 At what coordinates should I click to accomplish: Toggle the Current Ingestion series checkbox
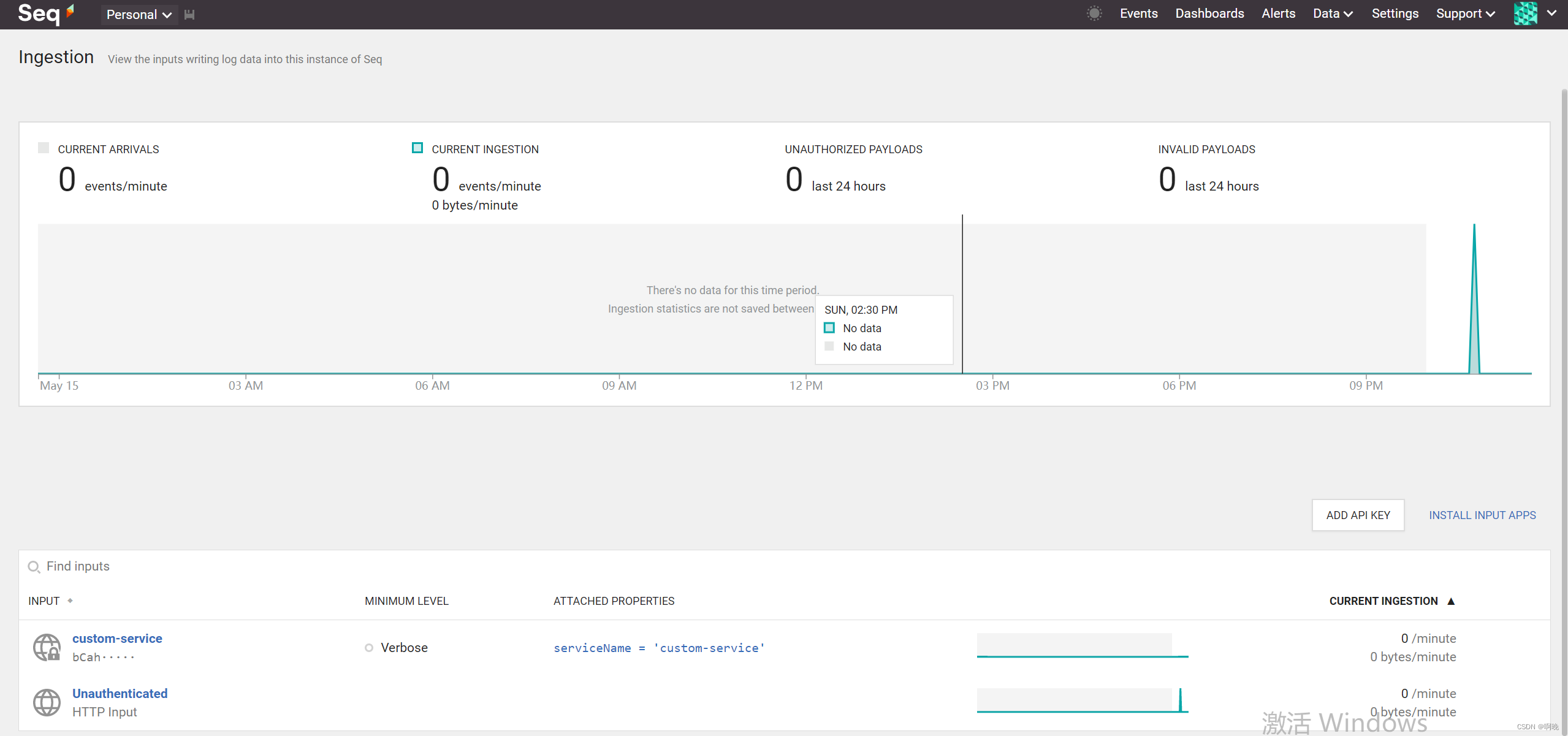417,148
